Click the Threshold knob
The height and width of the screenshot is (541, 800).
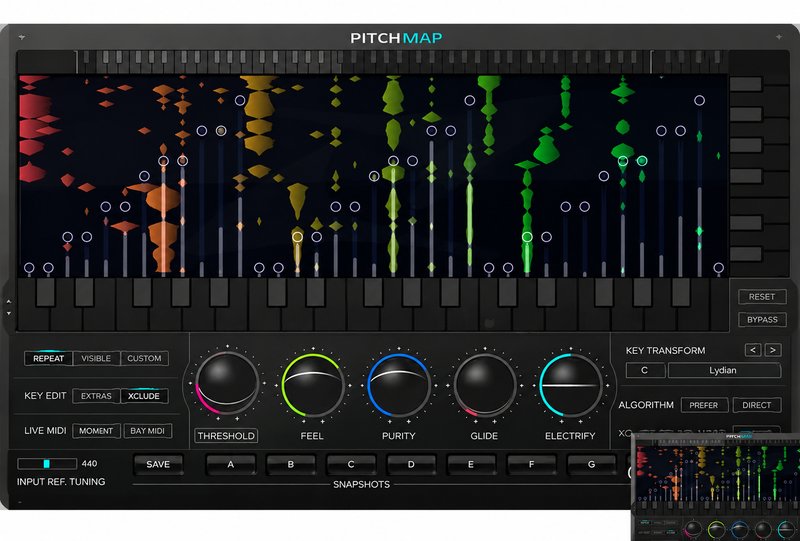227,384
